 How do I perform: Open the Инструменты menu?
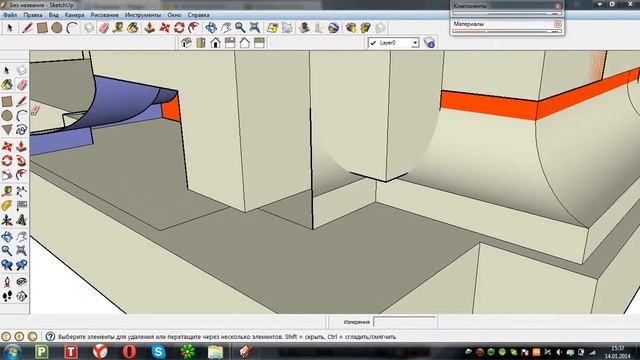[143, 15]
